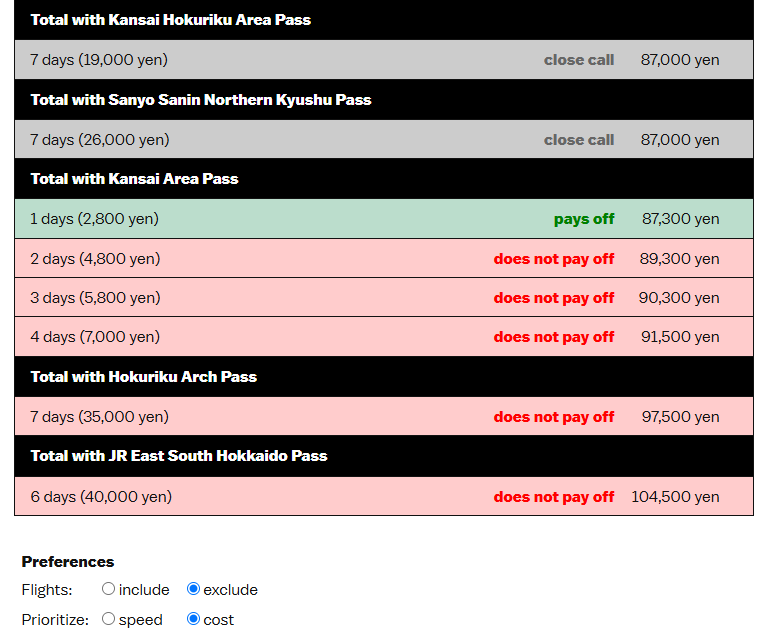Select the 2 days (4,800 yen) row
This screenshot has width=770, height=640.
(384, 258)
